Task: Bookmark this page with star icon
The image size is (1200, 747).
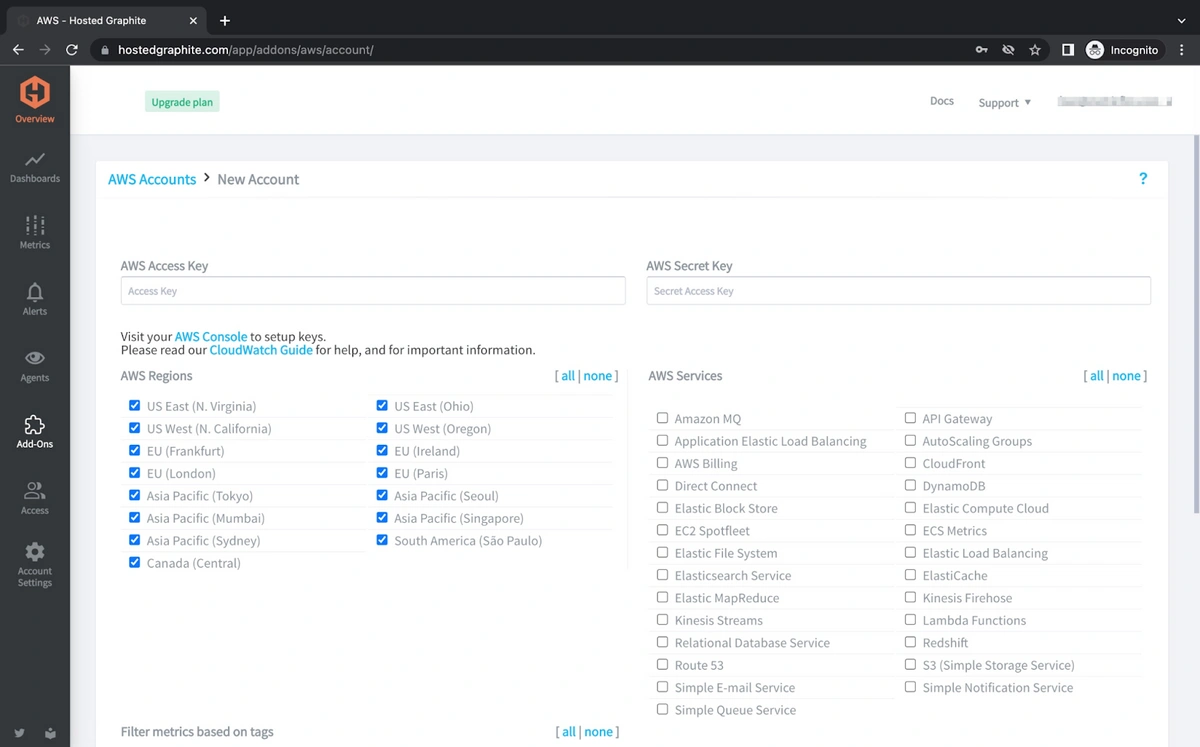Action: [1035, 49]
